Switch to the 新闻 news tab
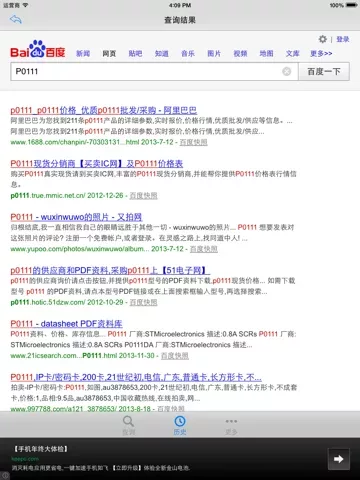This screenshot has height=480, width=360. tap(83, 53)
